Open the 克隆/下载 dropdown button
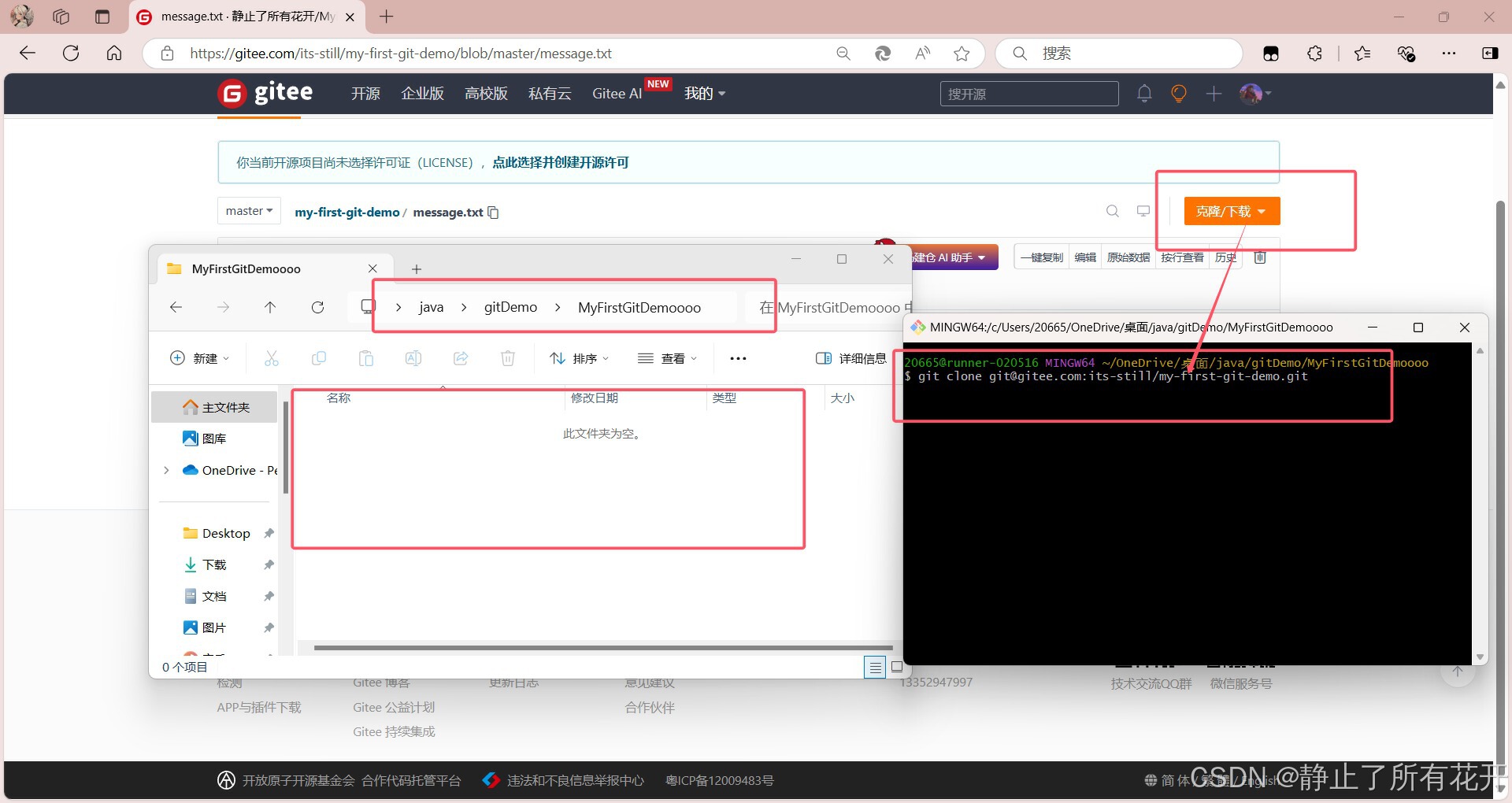 (1232, 211)
